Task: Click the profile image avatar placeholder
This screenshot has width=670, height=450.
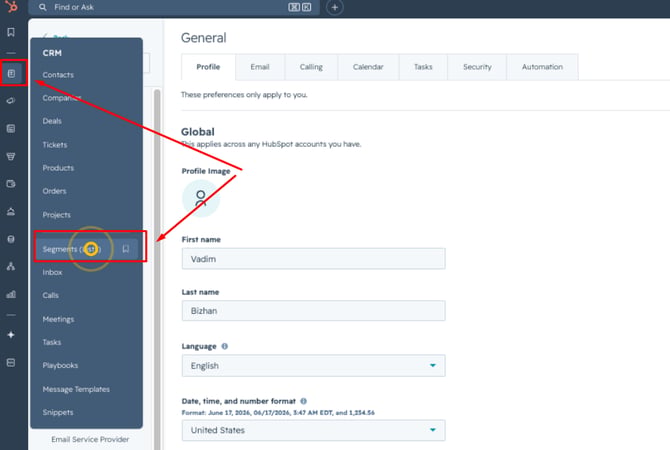Action: point(201,198)
